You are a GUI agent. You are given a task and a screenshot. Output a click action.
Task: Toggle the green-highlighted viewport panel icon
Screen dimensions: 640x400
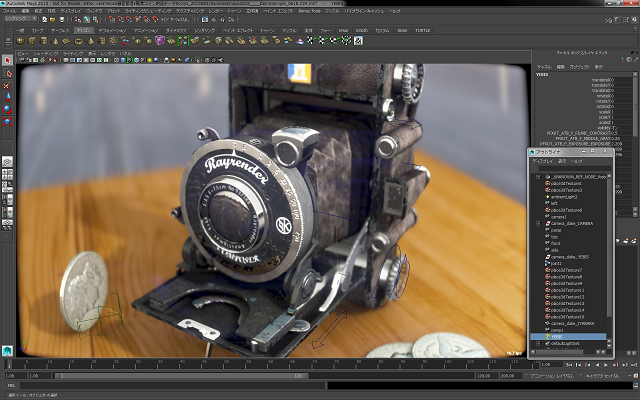(130, 60)
